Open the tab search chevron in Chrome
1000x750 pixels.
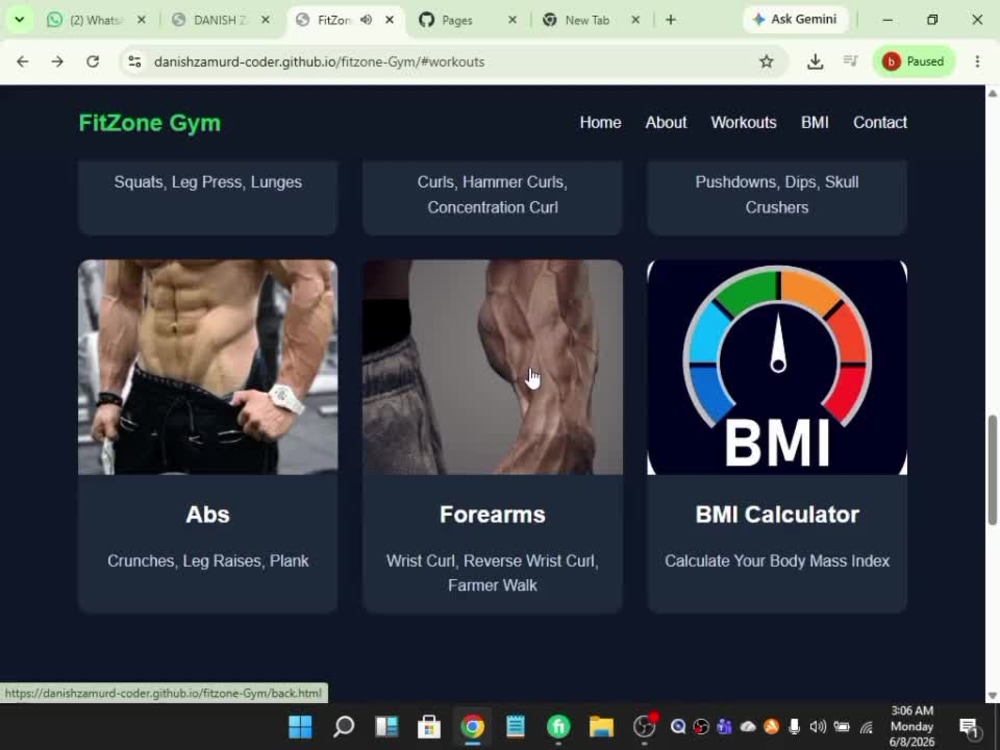[x=19, y=20]
